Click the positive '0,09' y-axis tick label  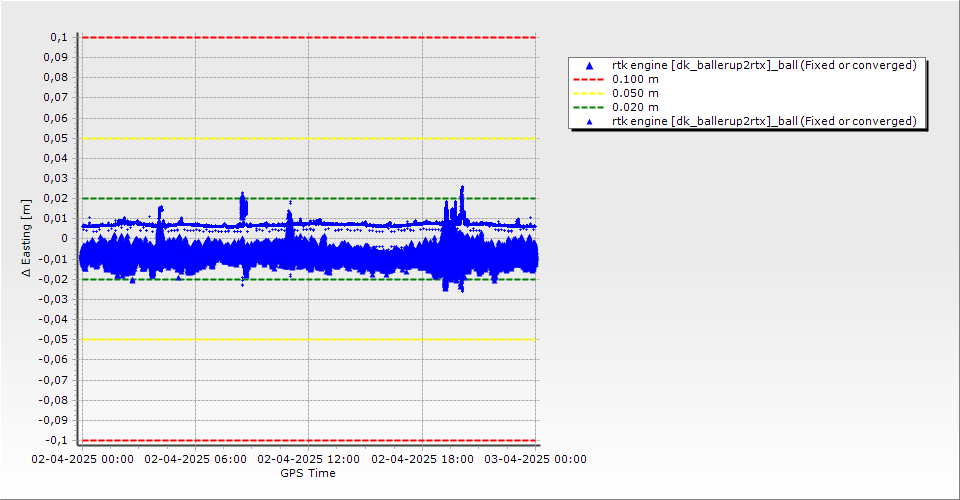click(x=56, y=58)
